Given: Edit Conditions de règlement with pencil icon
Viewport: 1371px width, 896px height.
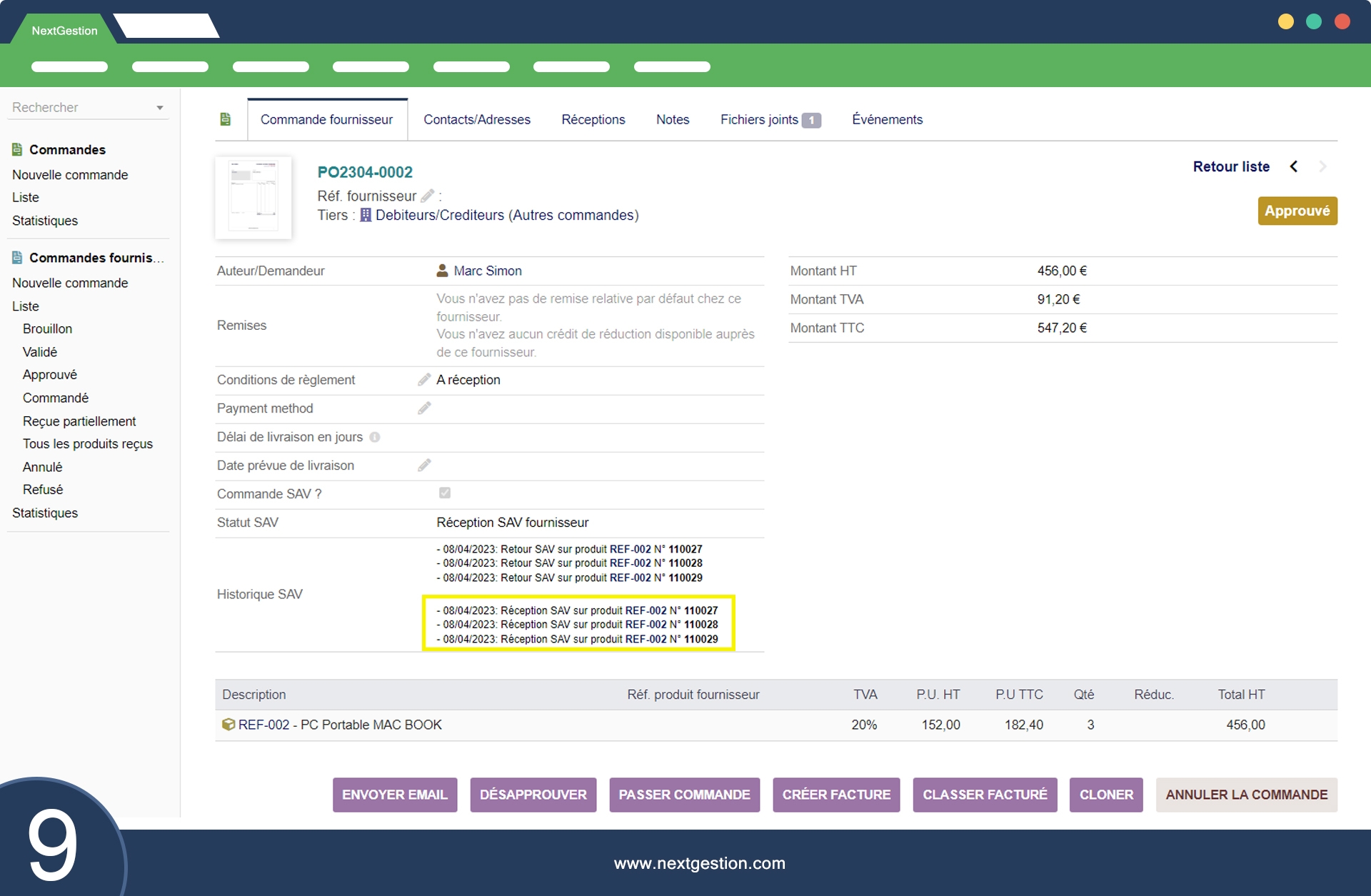Looking at the screenshot, I should click(424, 380).
